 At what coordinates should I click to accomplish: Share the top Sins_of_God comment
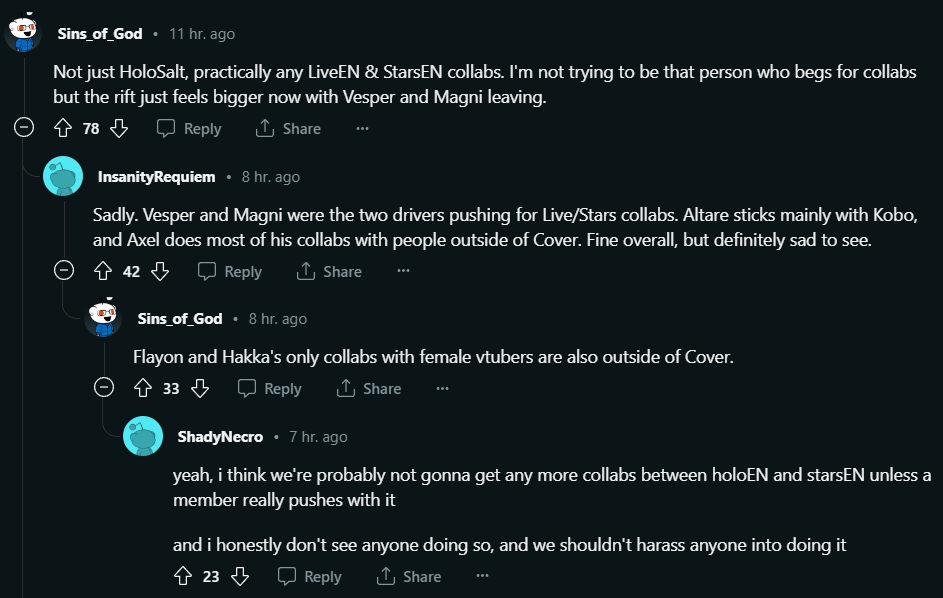(x=288, y=129)
